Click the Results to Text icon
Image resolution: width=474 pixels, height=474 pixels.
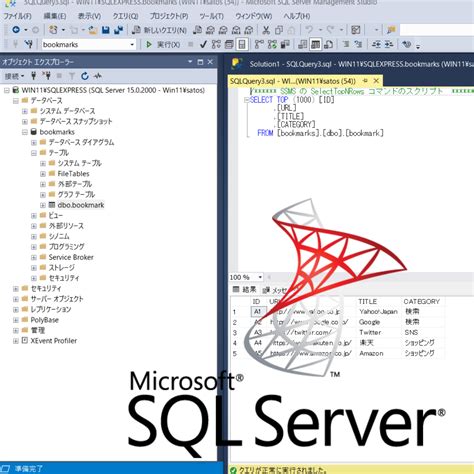(x=303, y=44)
